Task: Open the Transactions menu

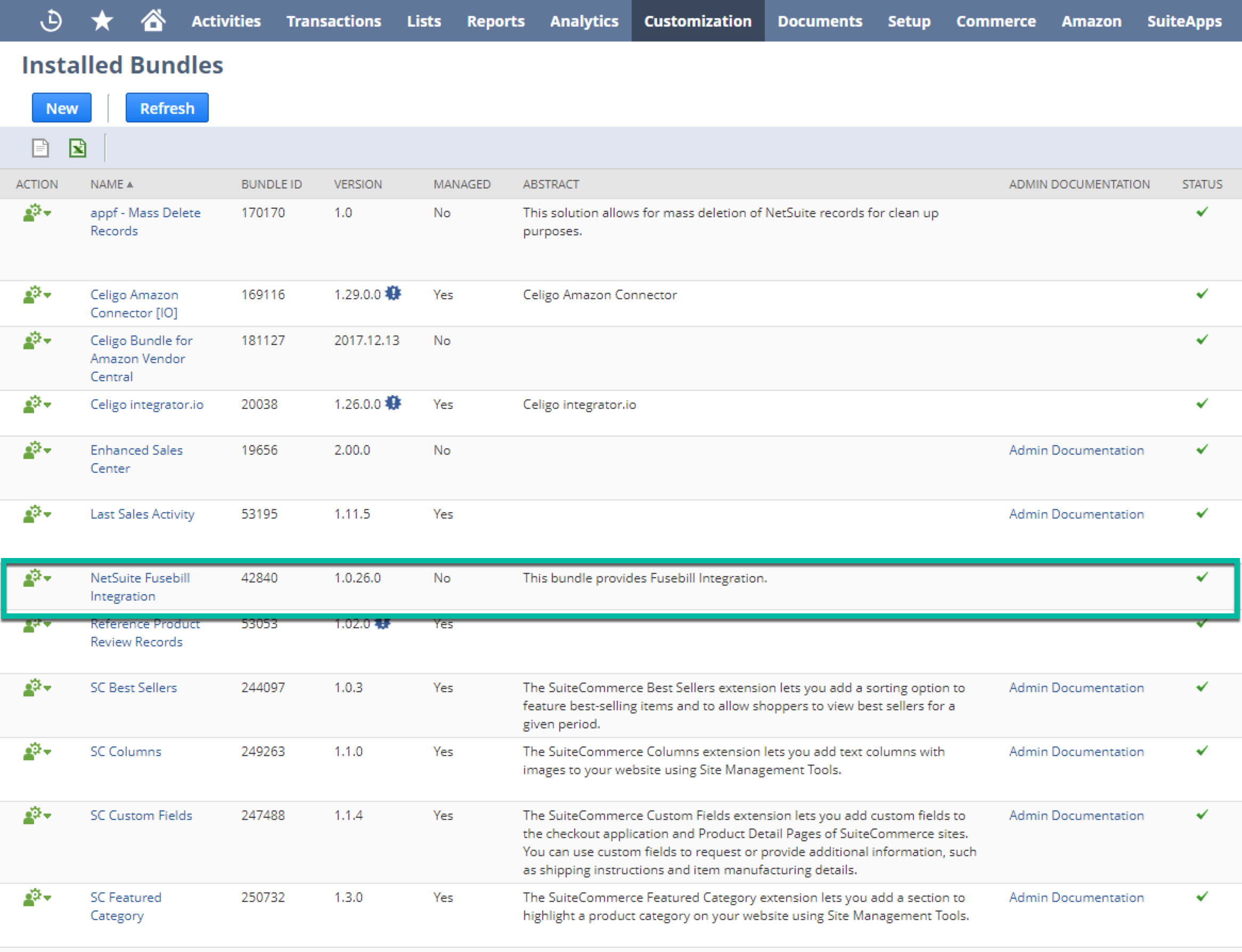Action: (334, 21)
